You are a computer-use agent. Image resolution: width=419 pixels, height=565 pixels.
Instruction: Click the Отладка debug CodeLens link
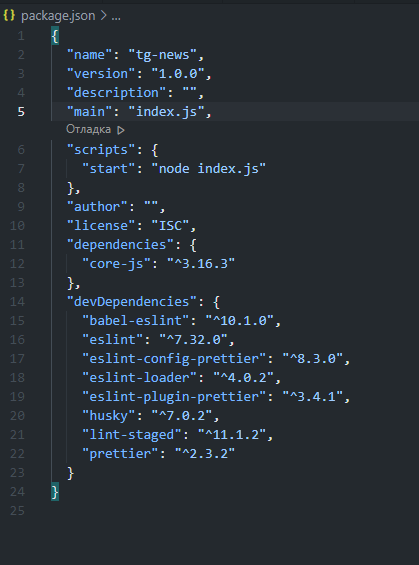(88, 129)
